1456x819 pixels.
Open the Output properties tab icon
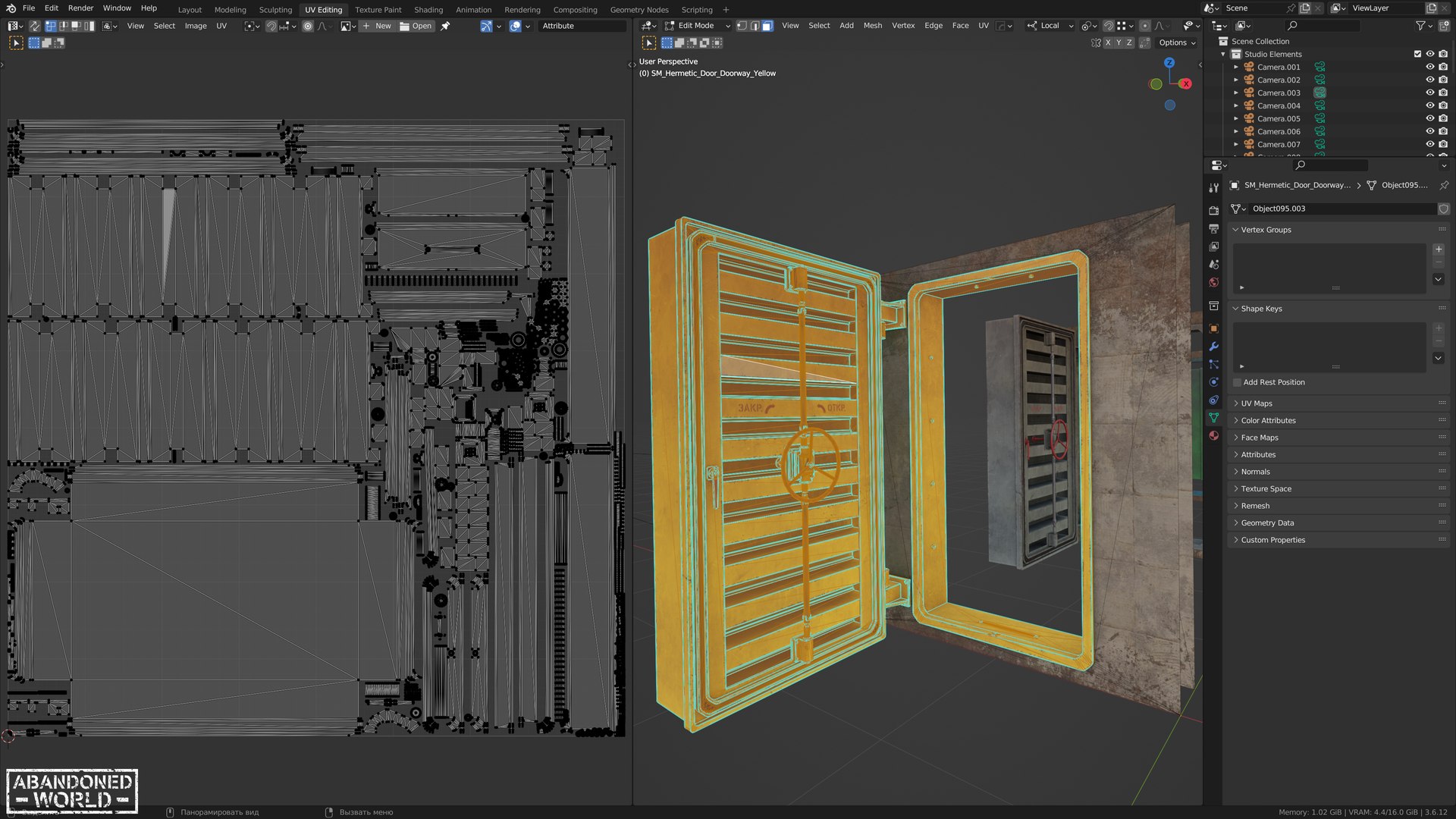point(1213,228)
